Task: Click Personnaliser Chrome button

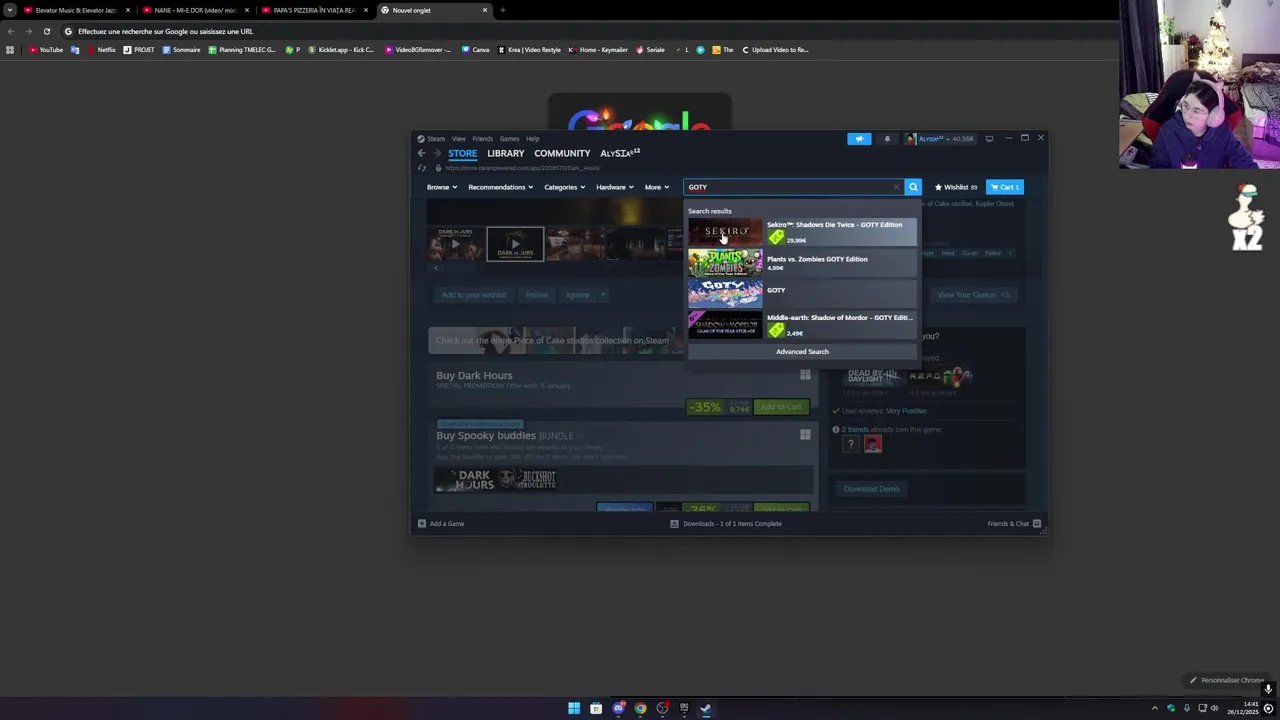Action: (1227, 680)
